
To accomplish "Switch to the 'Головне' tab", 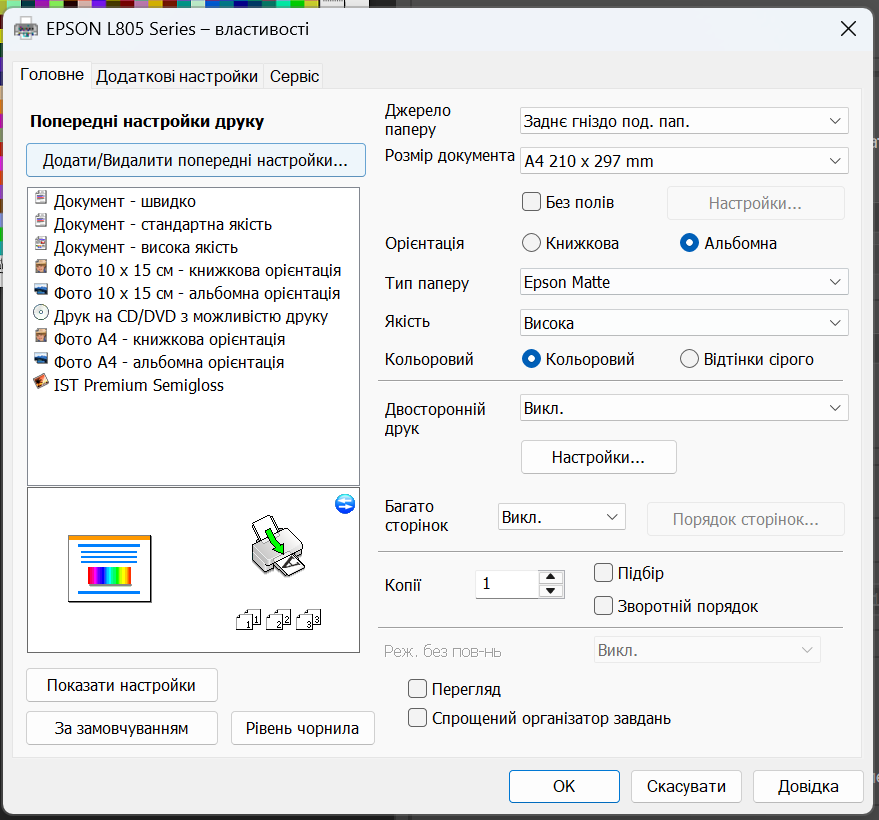I will click(x=52, y=75).
